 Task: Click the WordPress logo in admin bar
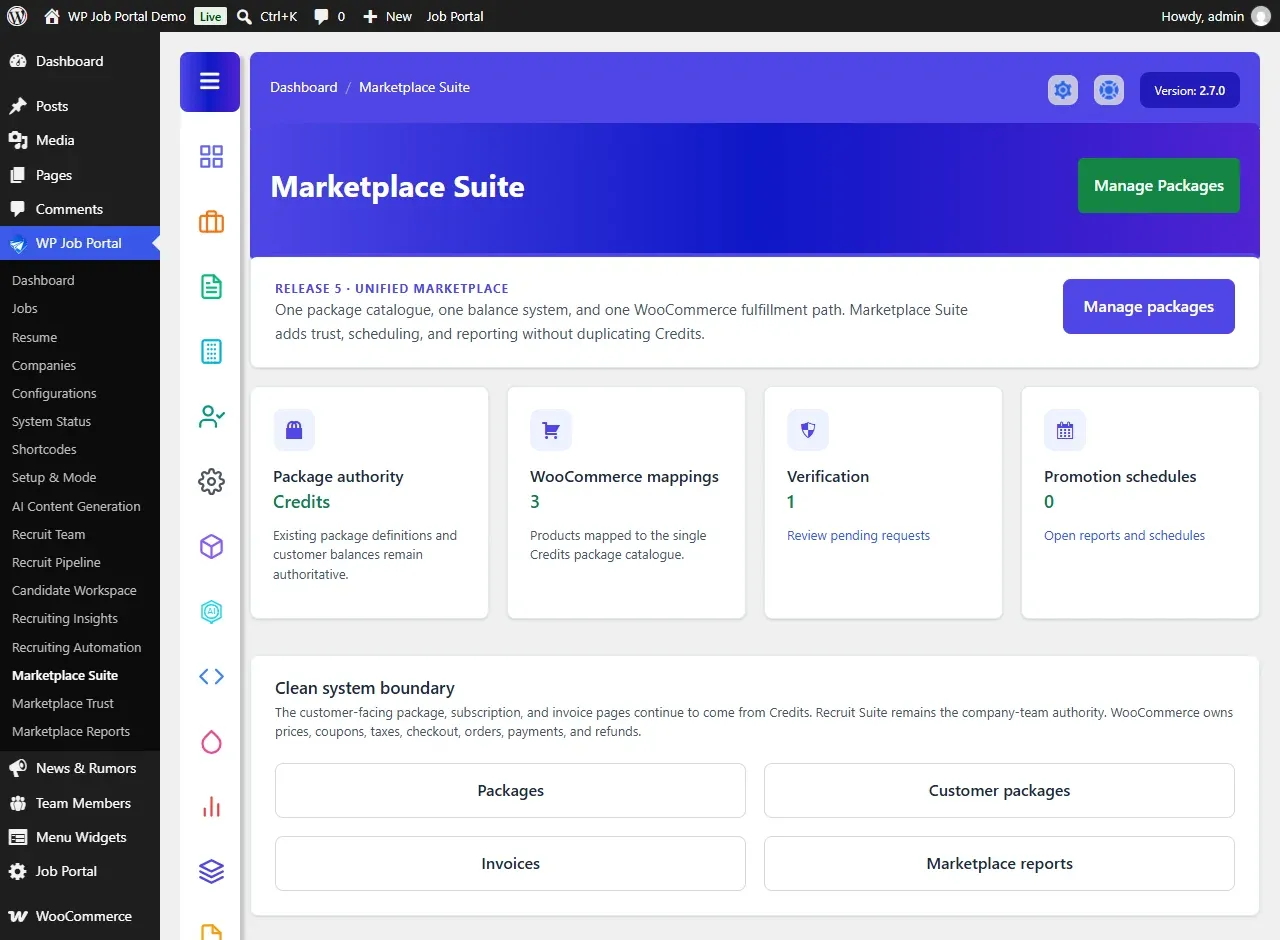point(16,16)
